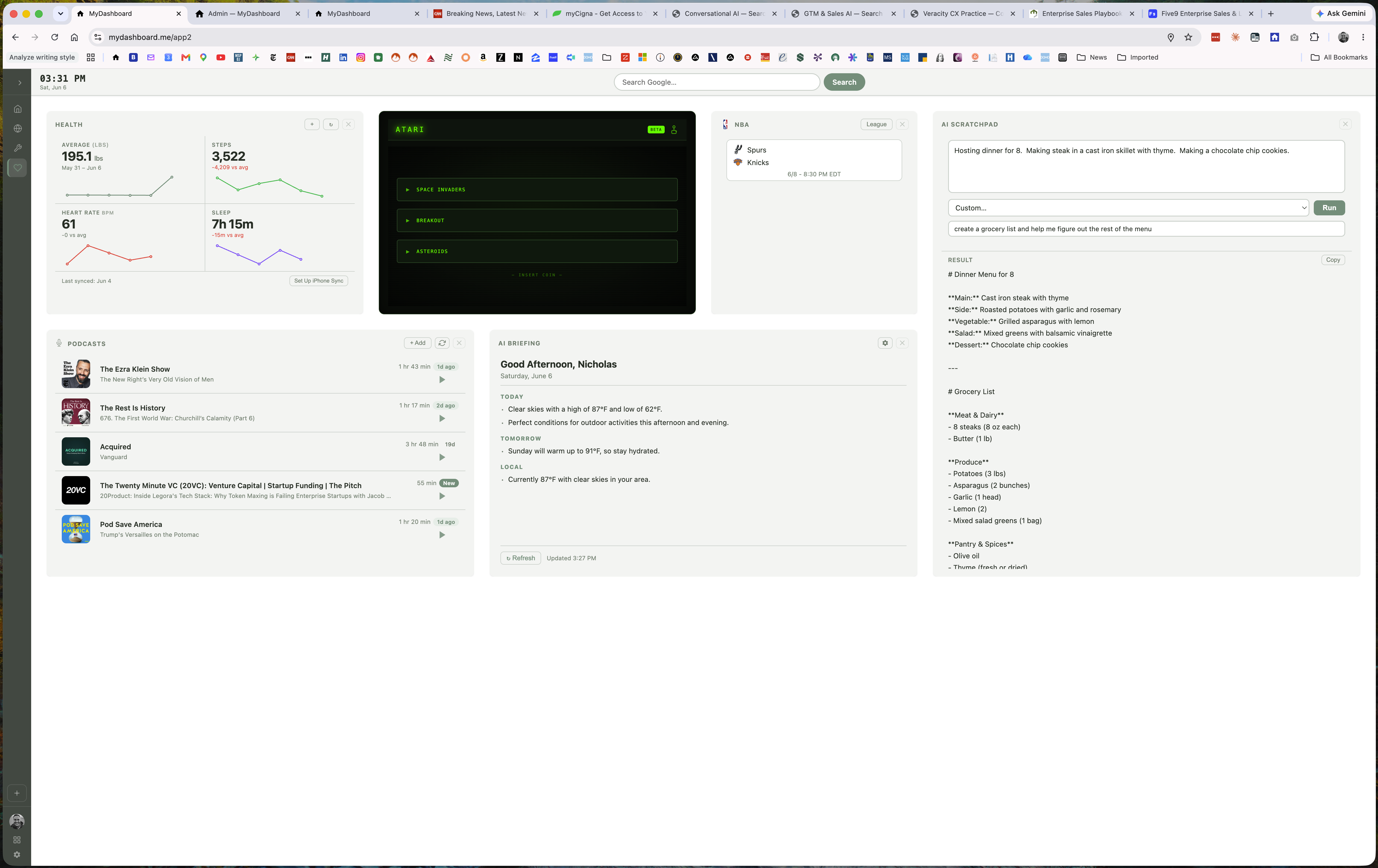
Task: Click the Acquired podcast cover thumbnail
Action: point(76,451)
